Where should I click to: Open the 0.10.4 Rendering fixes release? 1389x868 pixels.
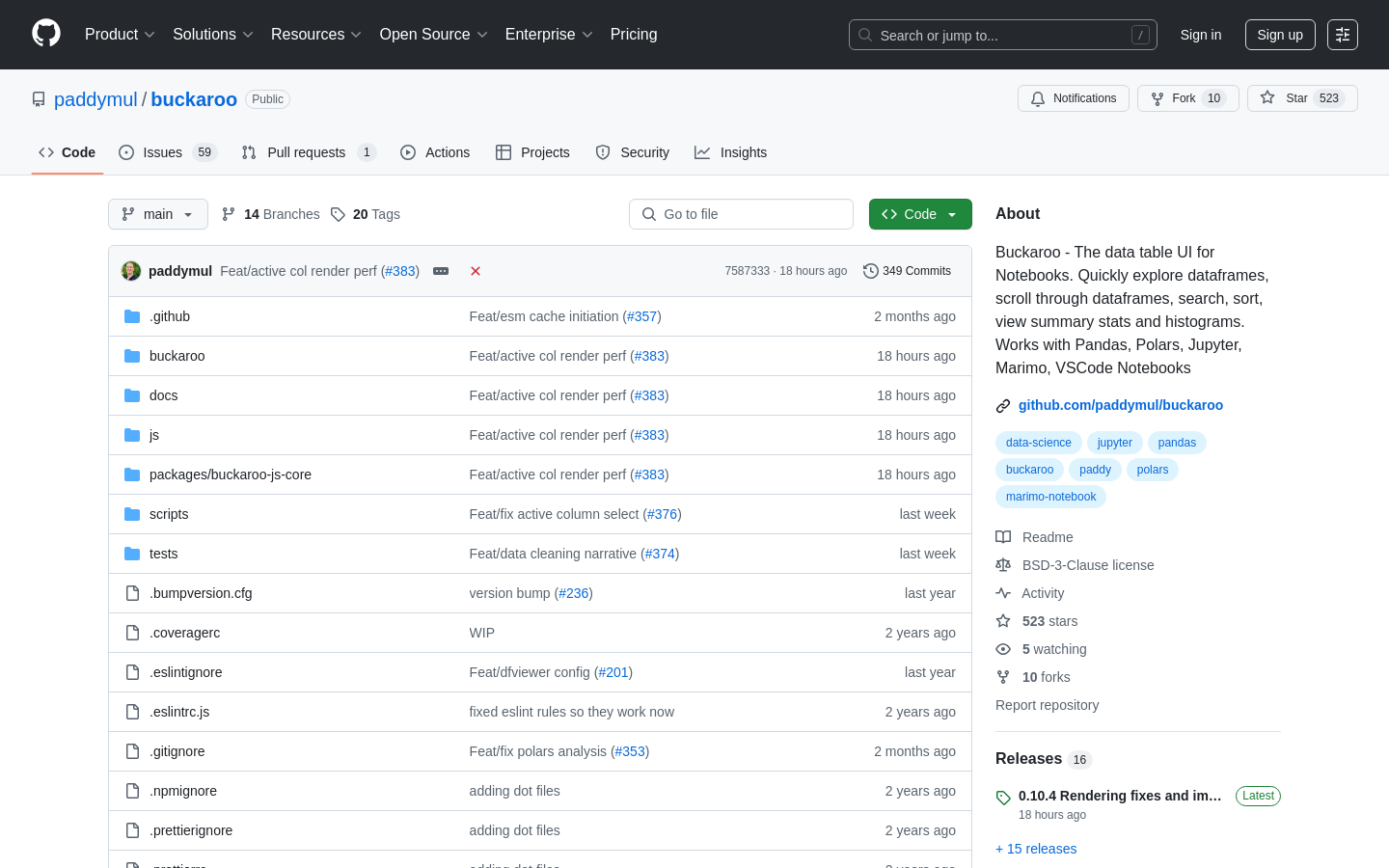coord(1120,796)
